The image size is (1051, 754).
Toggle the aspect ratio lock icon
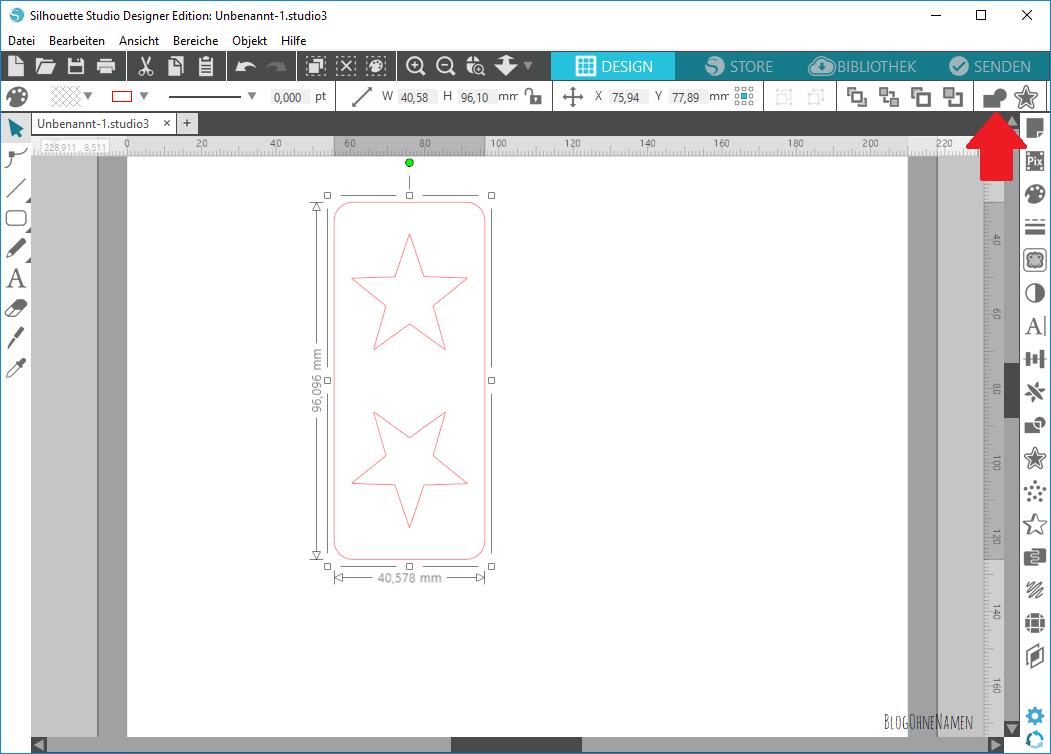(534, 97)
